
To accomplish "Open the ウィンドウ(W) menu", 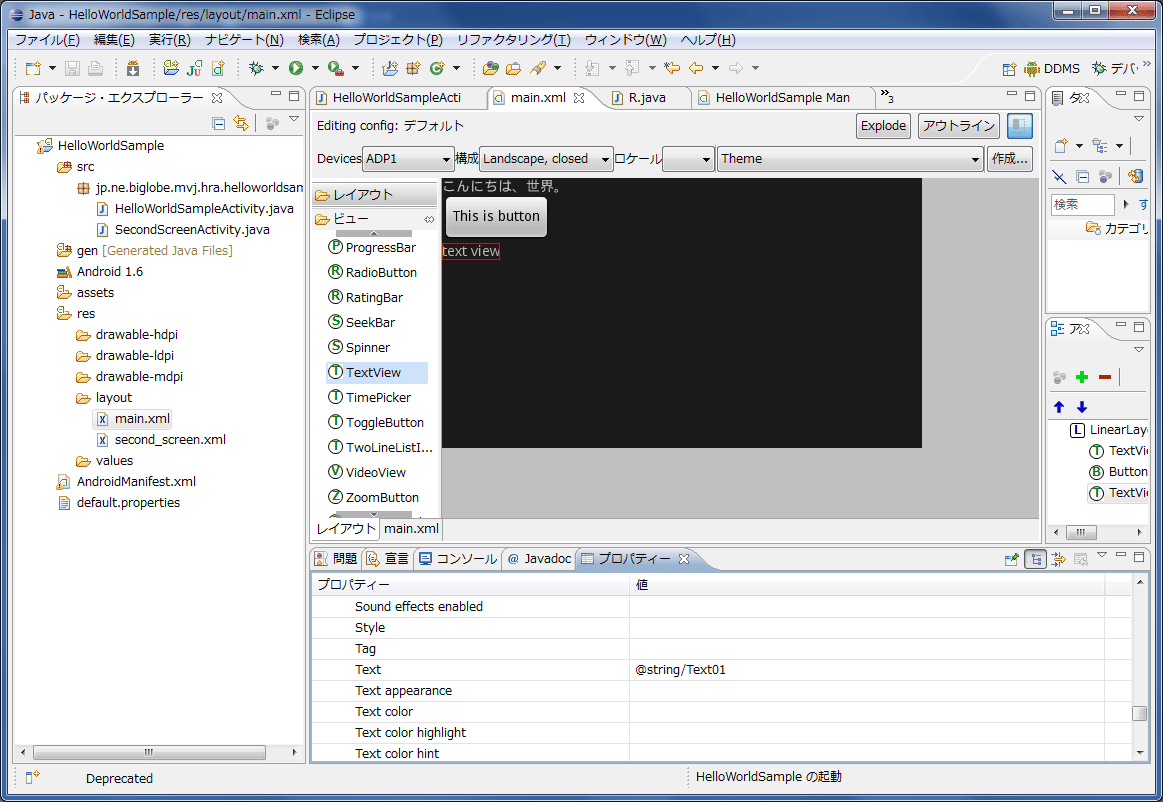I will [x=625, y=40].
